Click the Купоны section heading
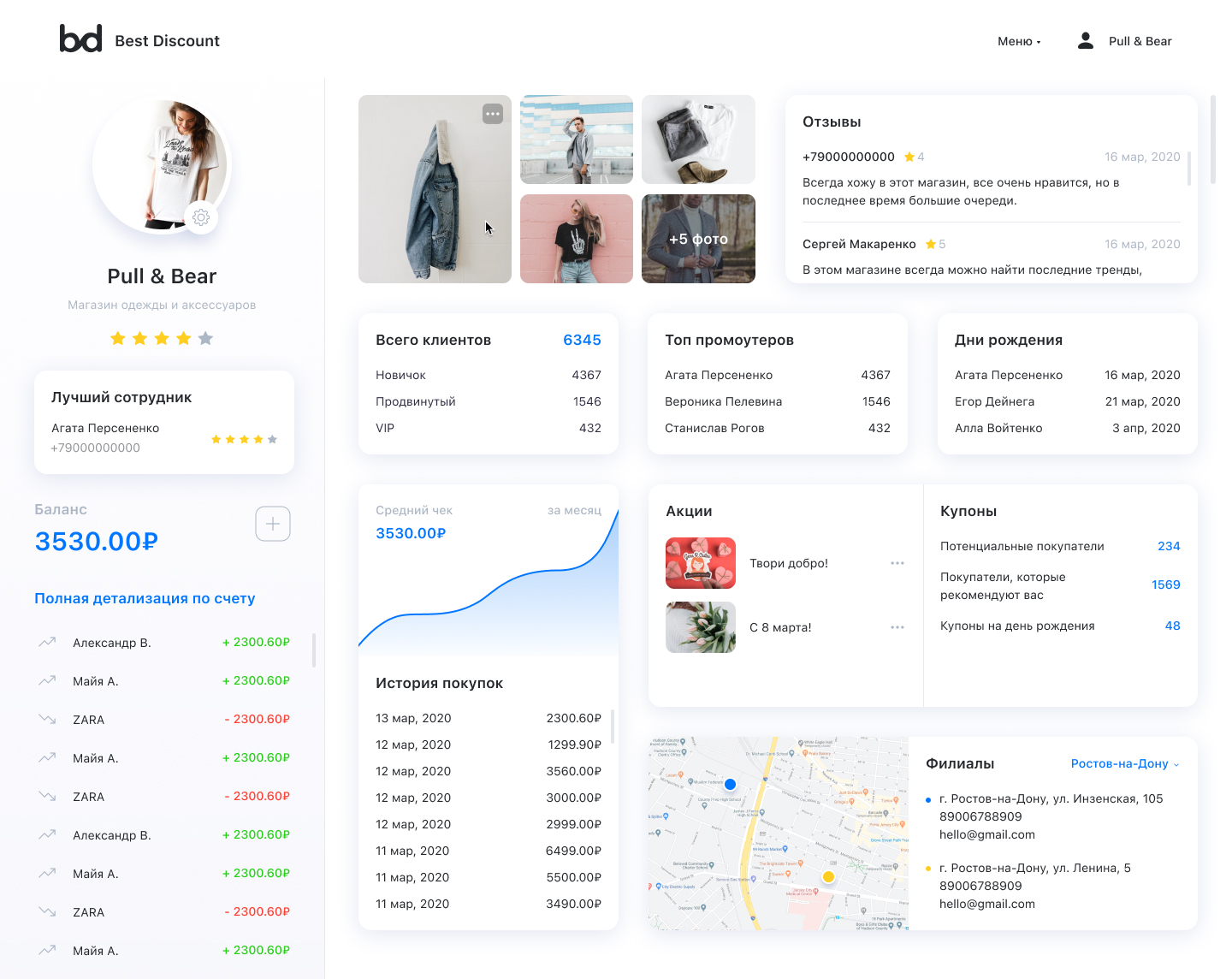Viewport: 1232px width, 979px height. tap(968, 511)
